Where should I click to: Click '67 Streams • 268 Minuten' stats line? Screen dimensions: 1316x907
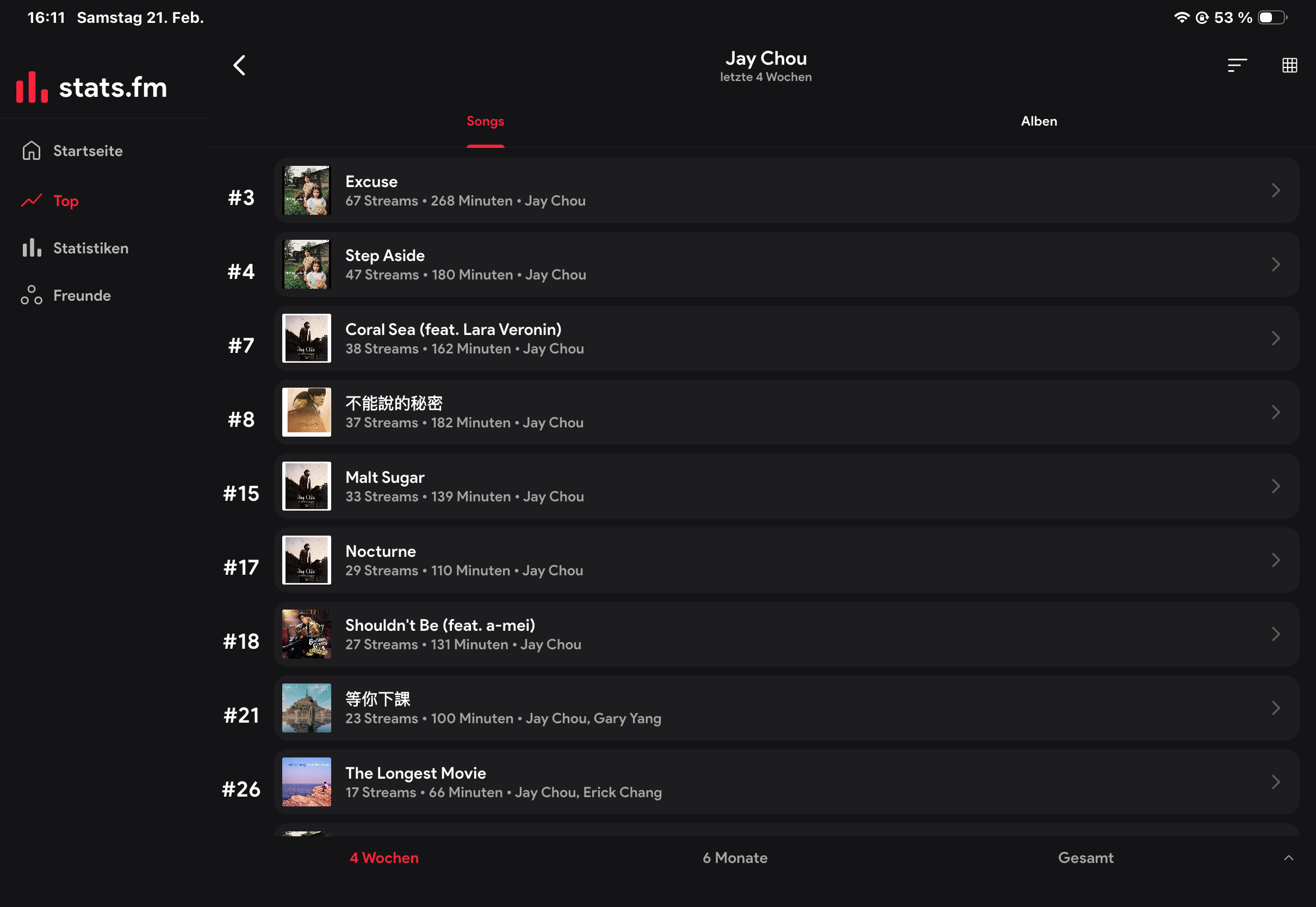pos(429,201)
